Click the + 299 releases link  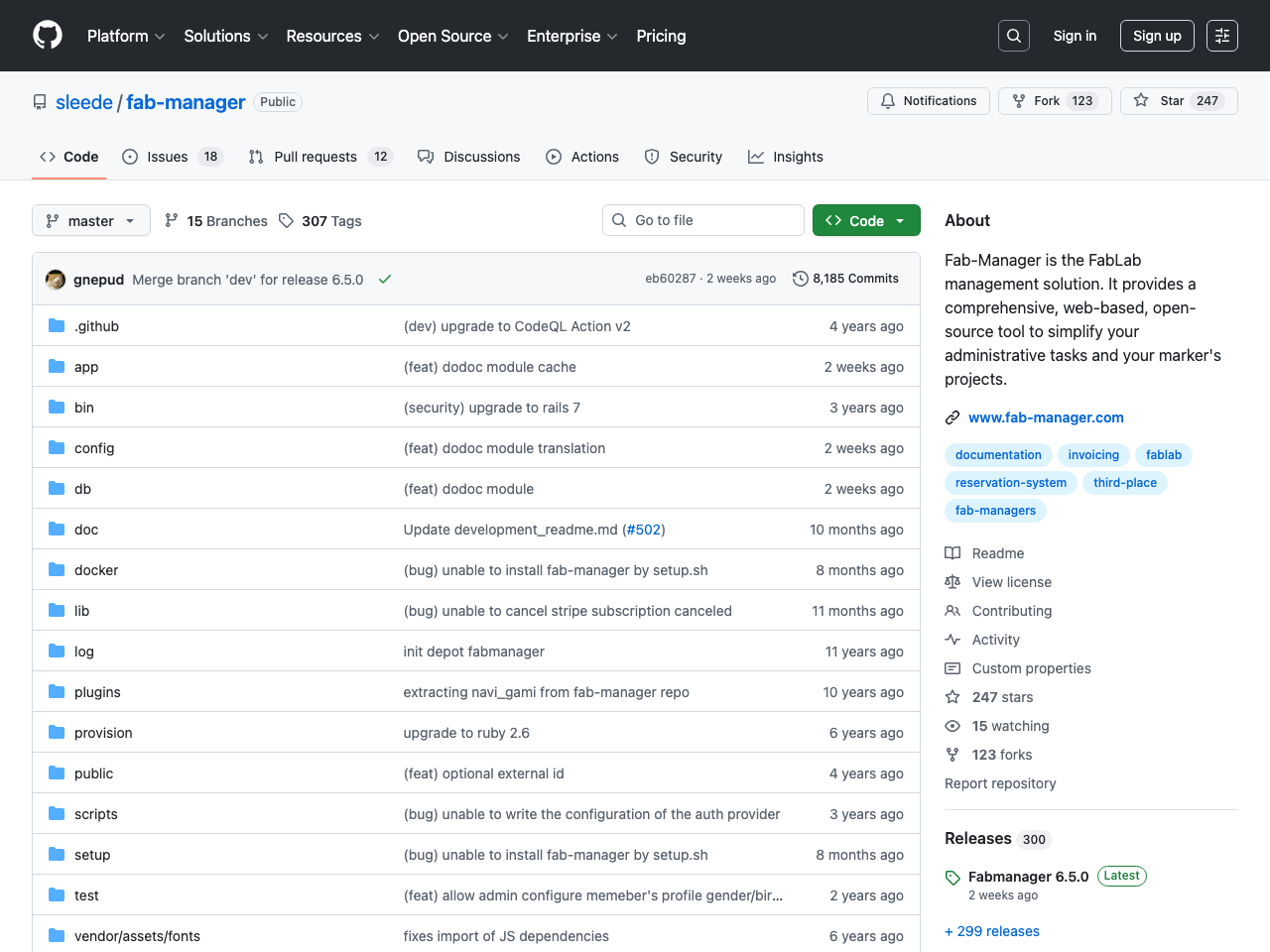(x=992, y=930)
